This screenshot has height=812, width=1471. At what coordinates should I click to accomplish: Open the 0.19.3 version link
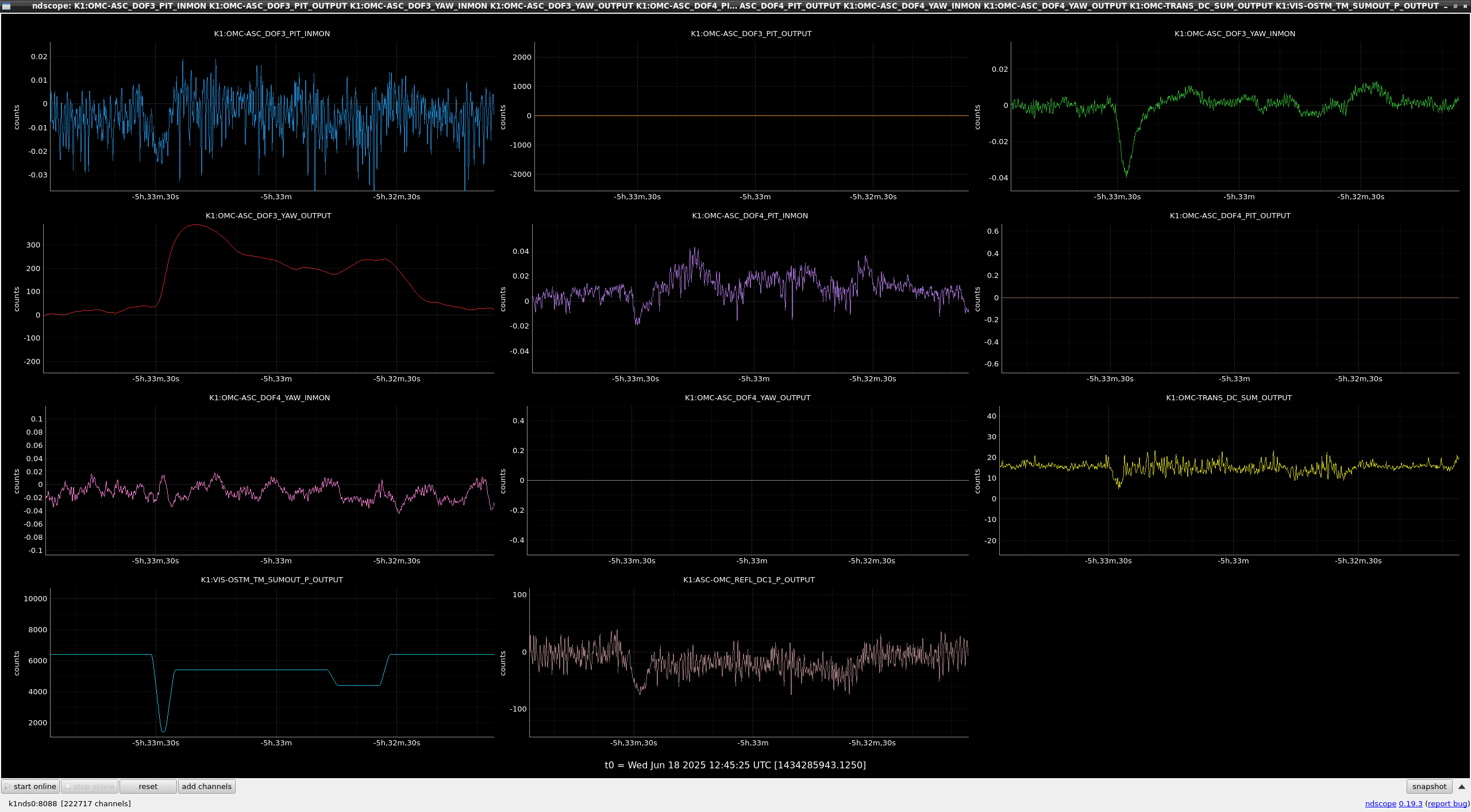click(x=1411, y=803)
